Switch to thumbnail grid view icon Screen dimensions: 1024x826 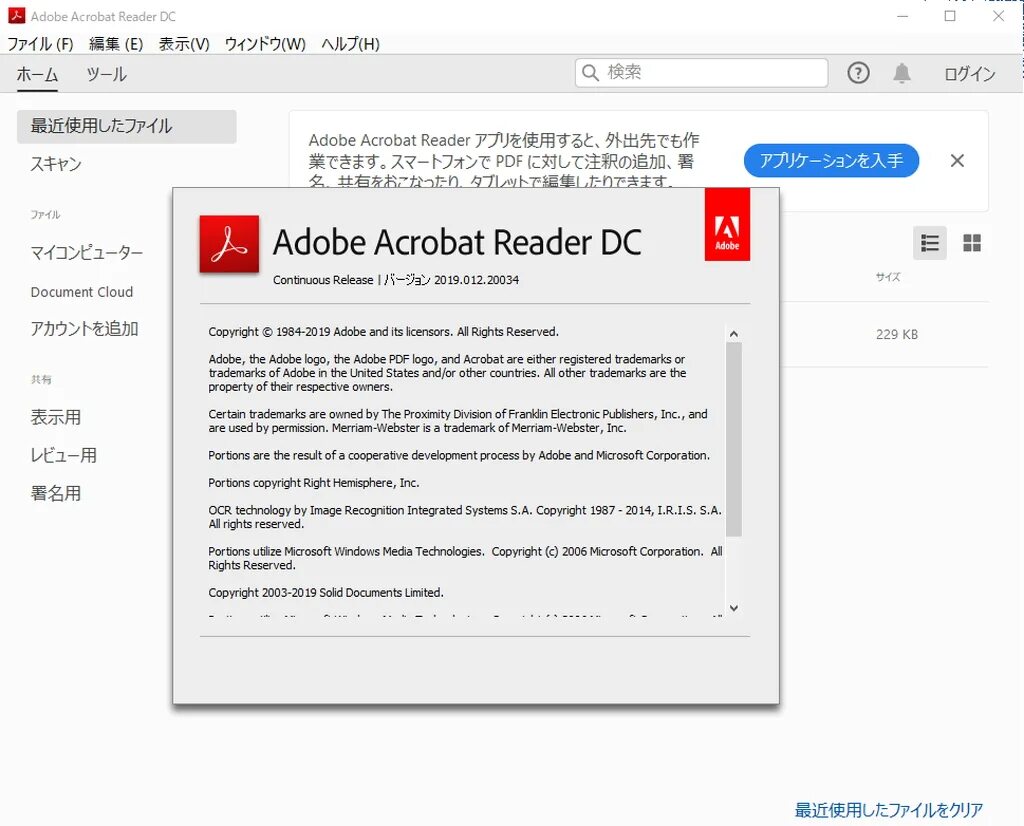(x=972, y=244)
